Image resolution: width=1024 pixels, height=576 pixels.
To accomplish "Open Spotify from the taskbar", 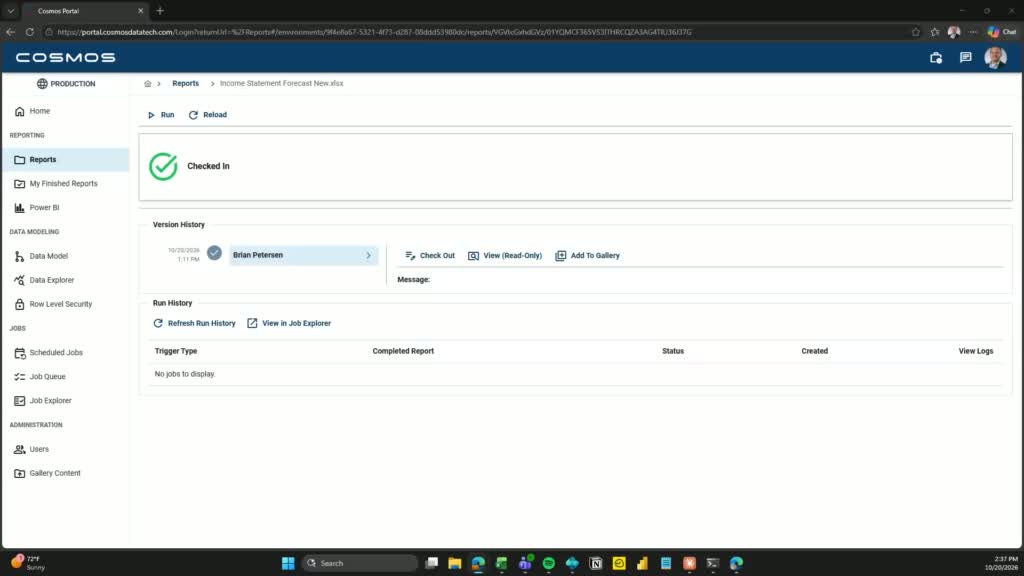I will [x=549, y=563].
